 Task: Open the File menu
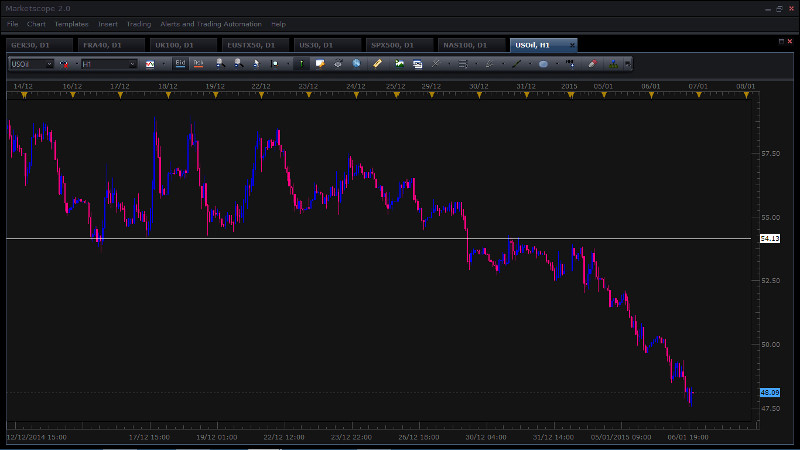tap(12, 24)
